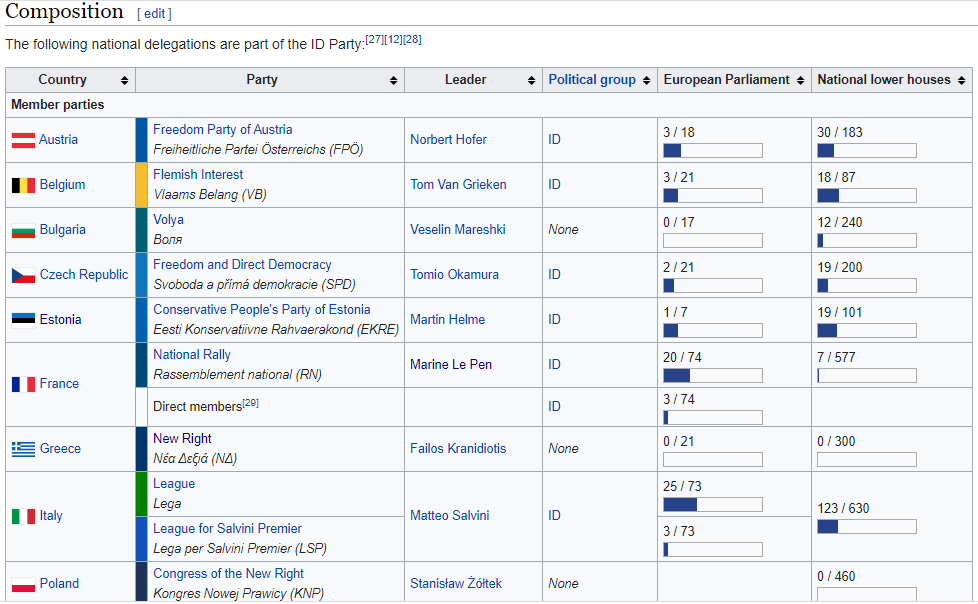Screen dimensions: 978x604
Task: Sort table by Country column arrows
Action: point(125,80)
